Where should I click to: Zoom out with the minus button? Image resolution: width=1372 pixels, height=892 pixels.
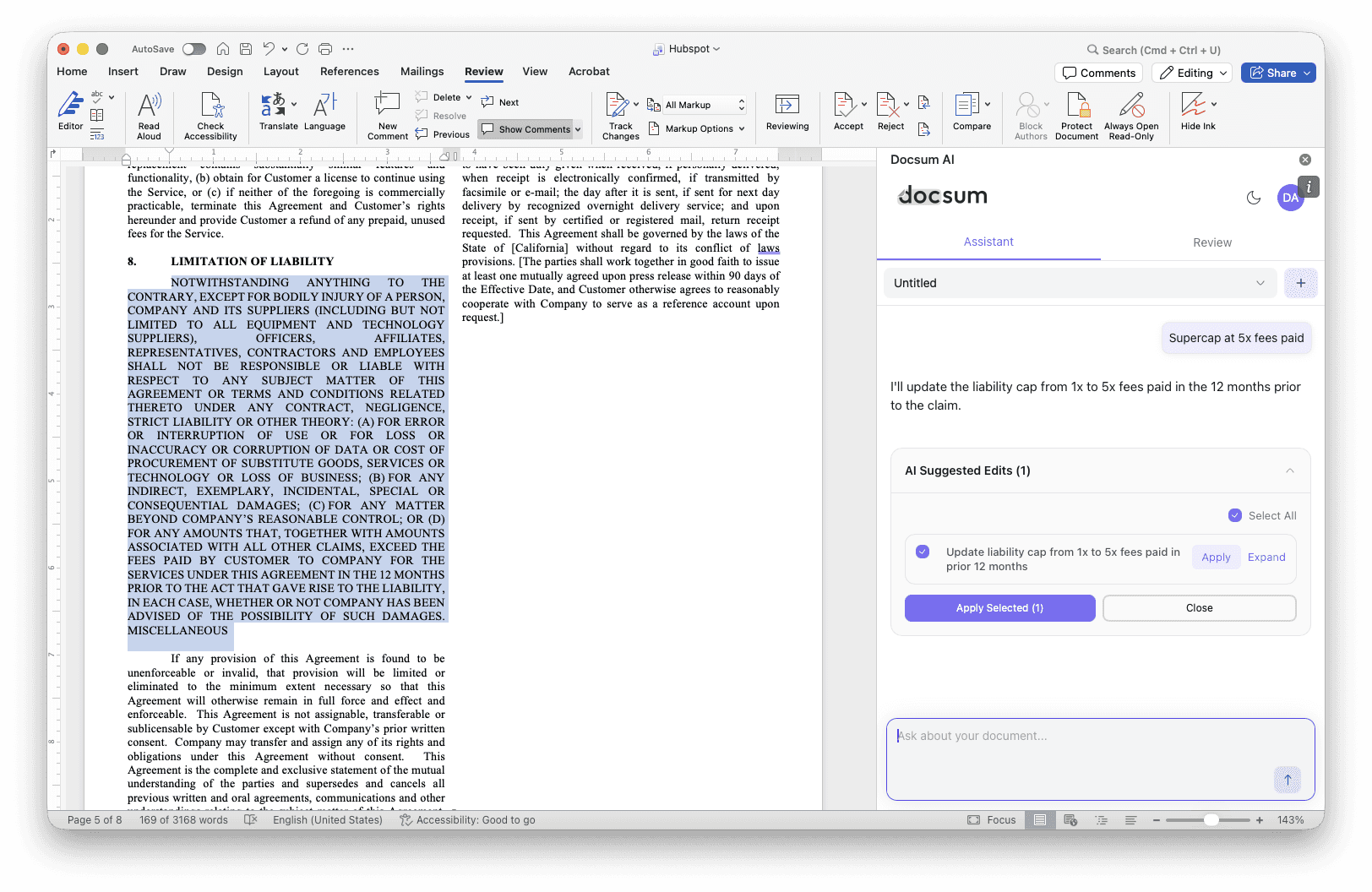tap(1157, 820)
